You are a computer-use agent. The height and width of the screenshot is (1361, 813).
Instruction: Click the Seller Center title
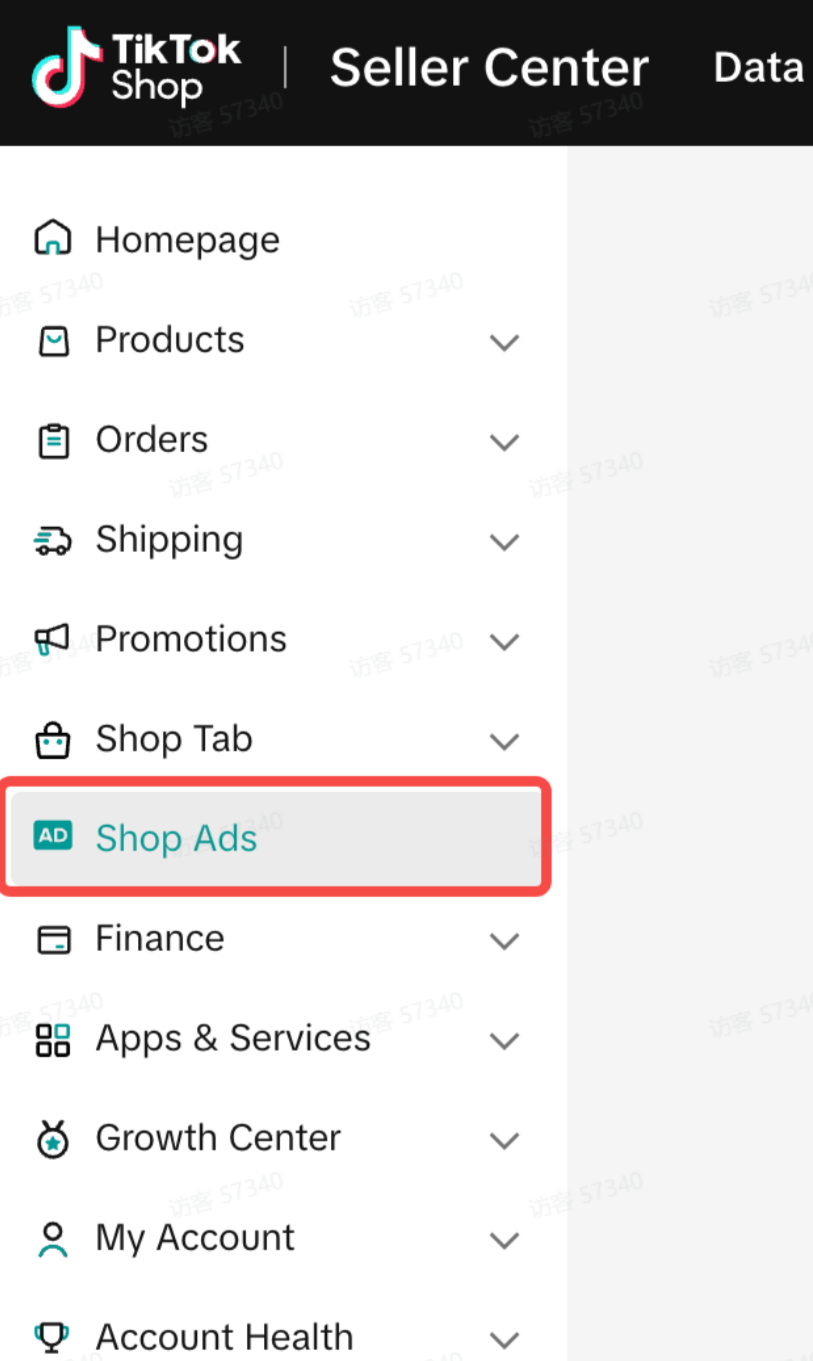489,68
